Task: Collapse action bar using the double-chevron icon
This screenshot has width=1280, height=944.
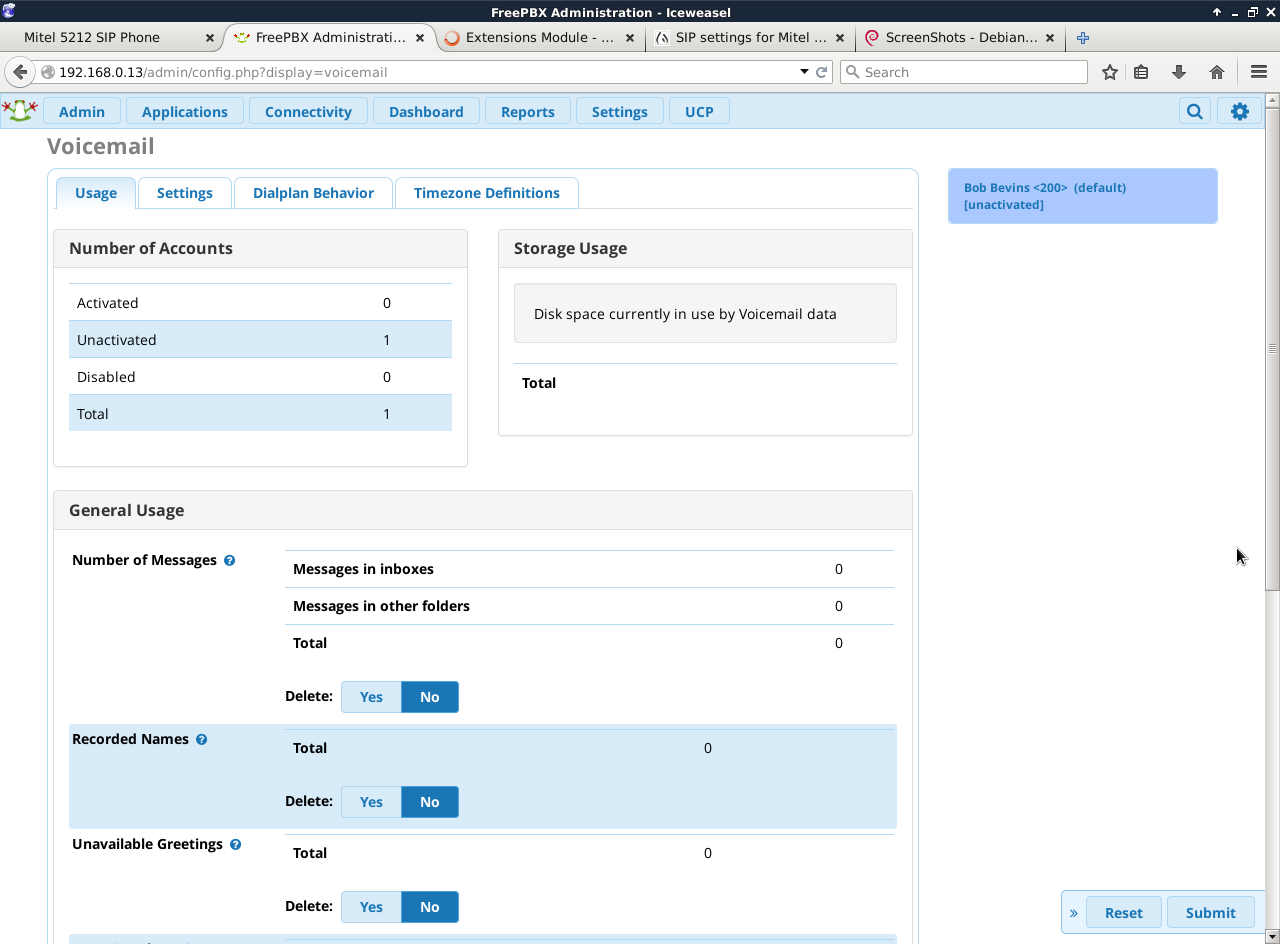Action: pos(1074,913)
